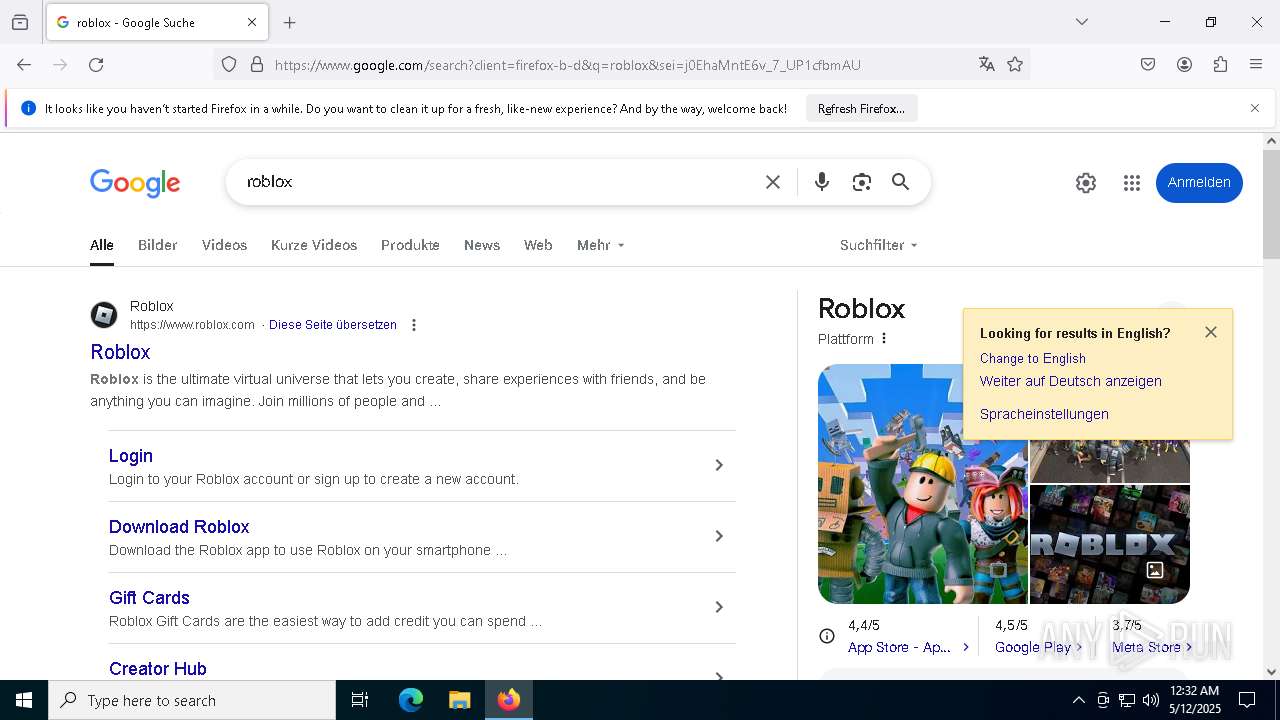
Task: Open tracking protection shield icon
Action: coord(229,65)
